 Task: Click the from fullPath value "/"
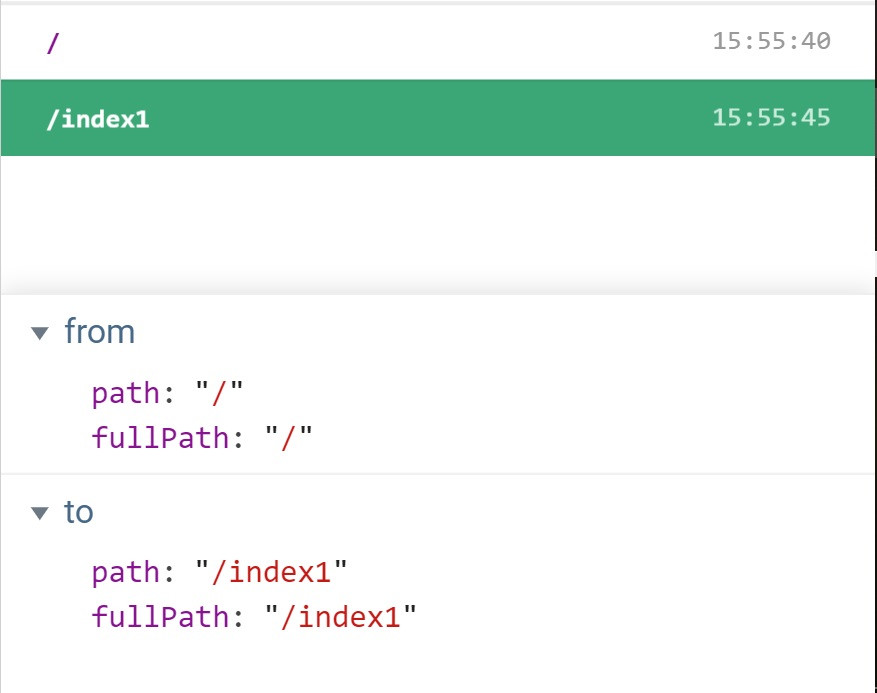(290, 437)
